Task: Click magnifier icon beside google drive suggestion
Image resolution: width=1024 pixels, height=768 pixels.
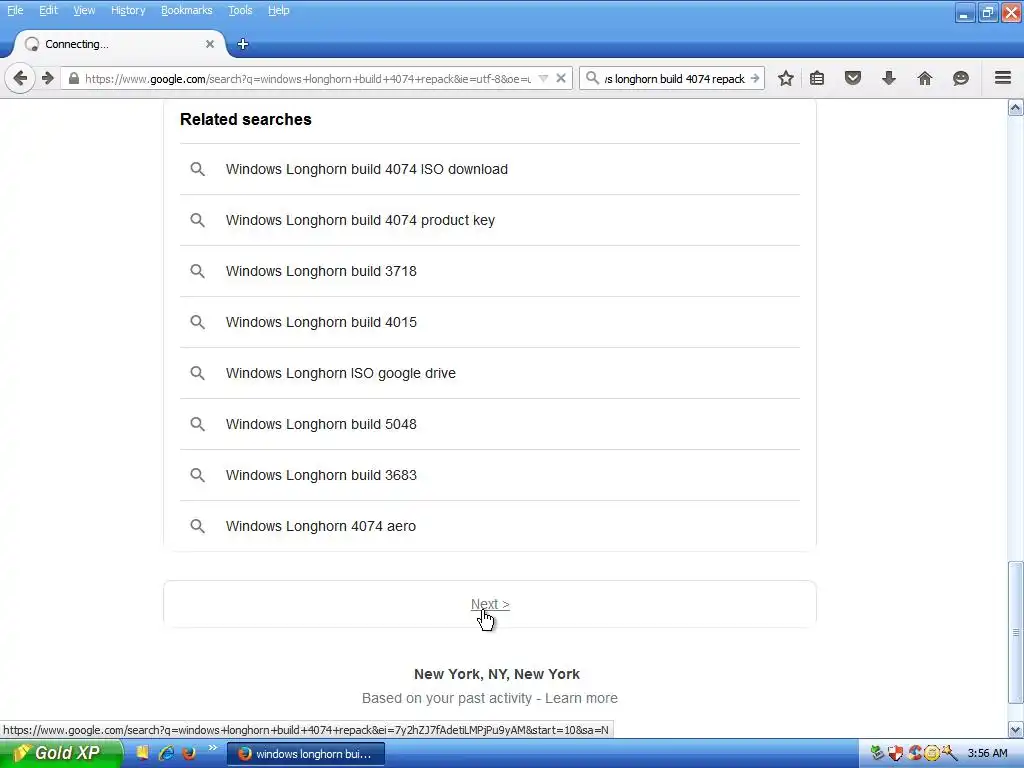Action: (x=197, y=373)
